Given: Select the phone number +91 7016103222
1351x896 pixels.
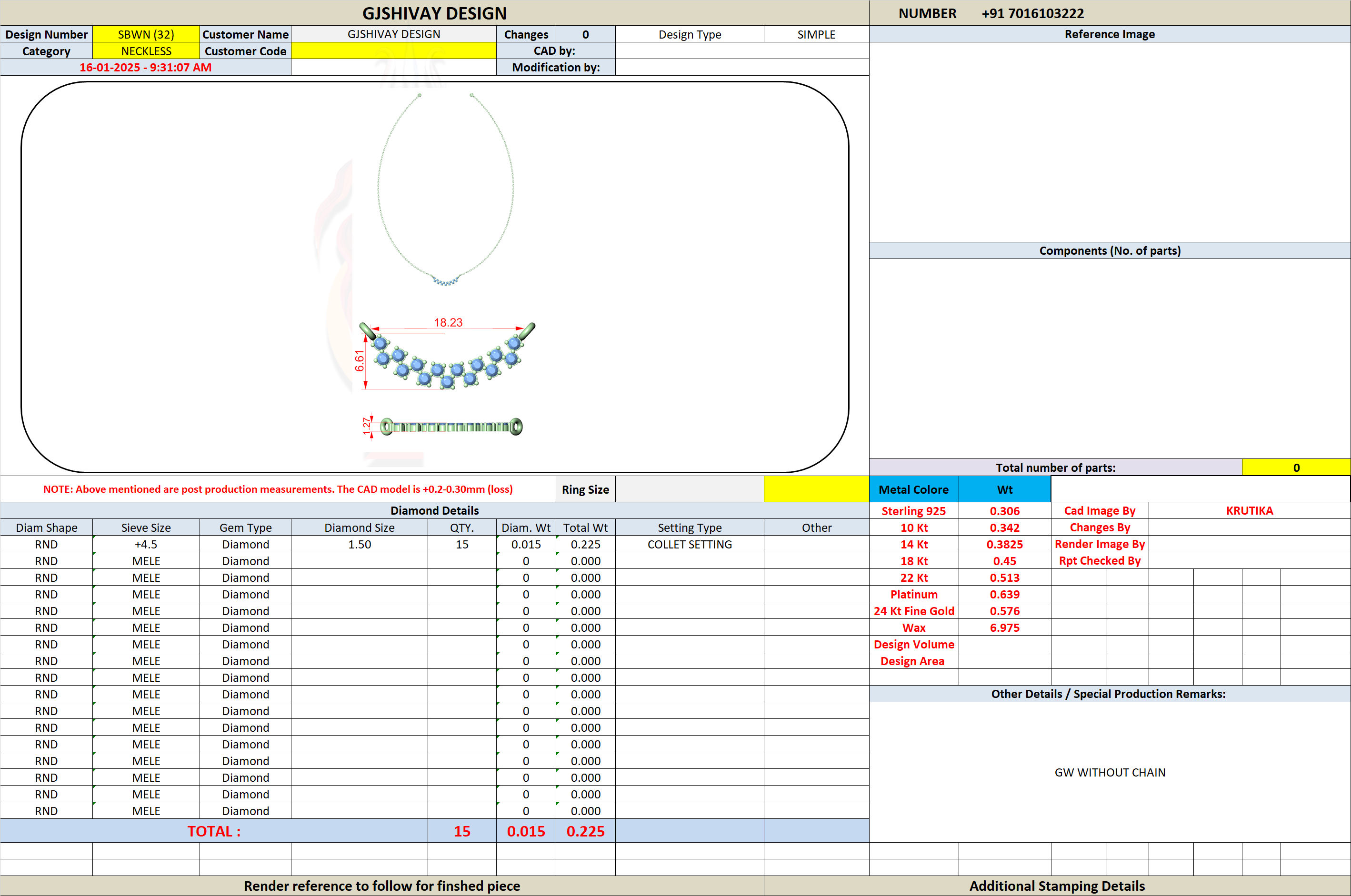Looking at the screenshot, I should (x=1032, y=13).
